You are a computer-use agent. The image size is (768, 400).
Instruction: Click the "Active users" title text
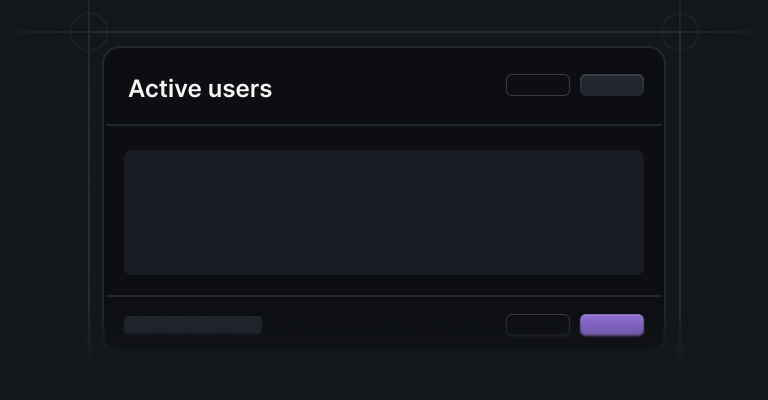click(x=200, y=89)
